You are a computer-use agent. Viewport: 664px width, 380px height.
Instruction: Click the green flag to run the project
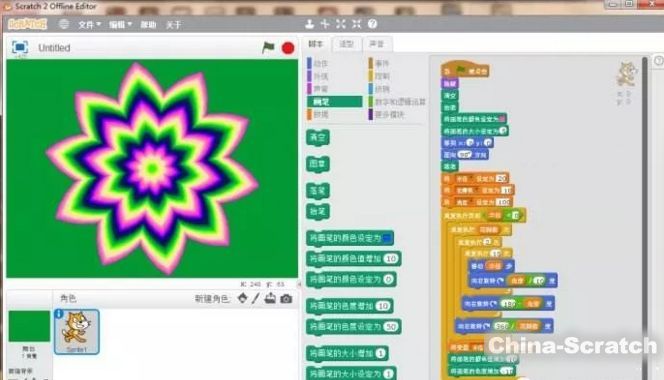(268, 47)
